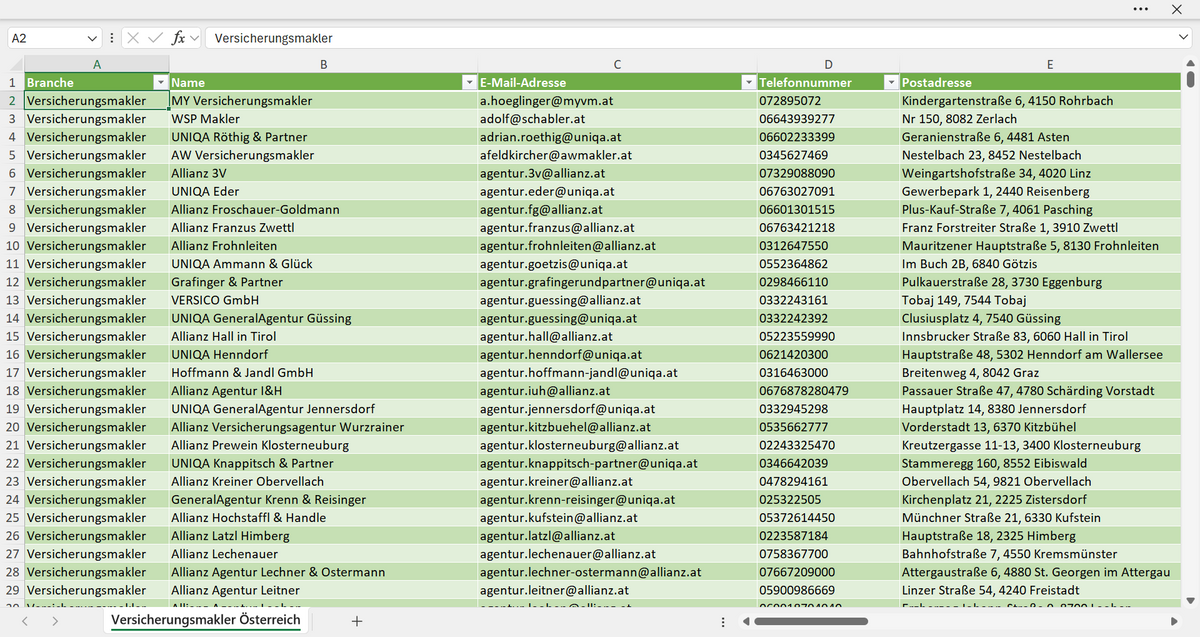
Task: Select cell with MY Versicherungsmakler
Action: tap(323, 101)
